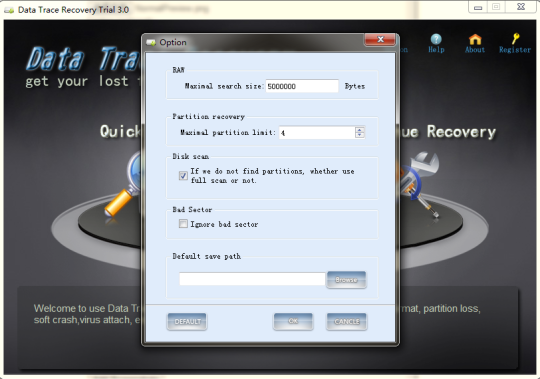This screenshot has width=540, height=379.
Task: Click the magnifying glass Quick recovery icon
Action: (x=124, y=184)
